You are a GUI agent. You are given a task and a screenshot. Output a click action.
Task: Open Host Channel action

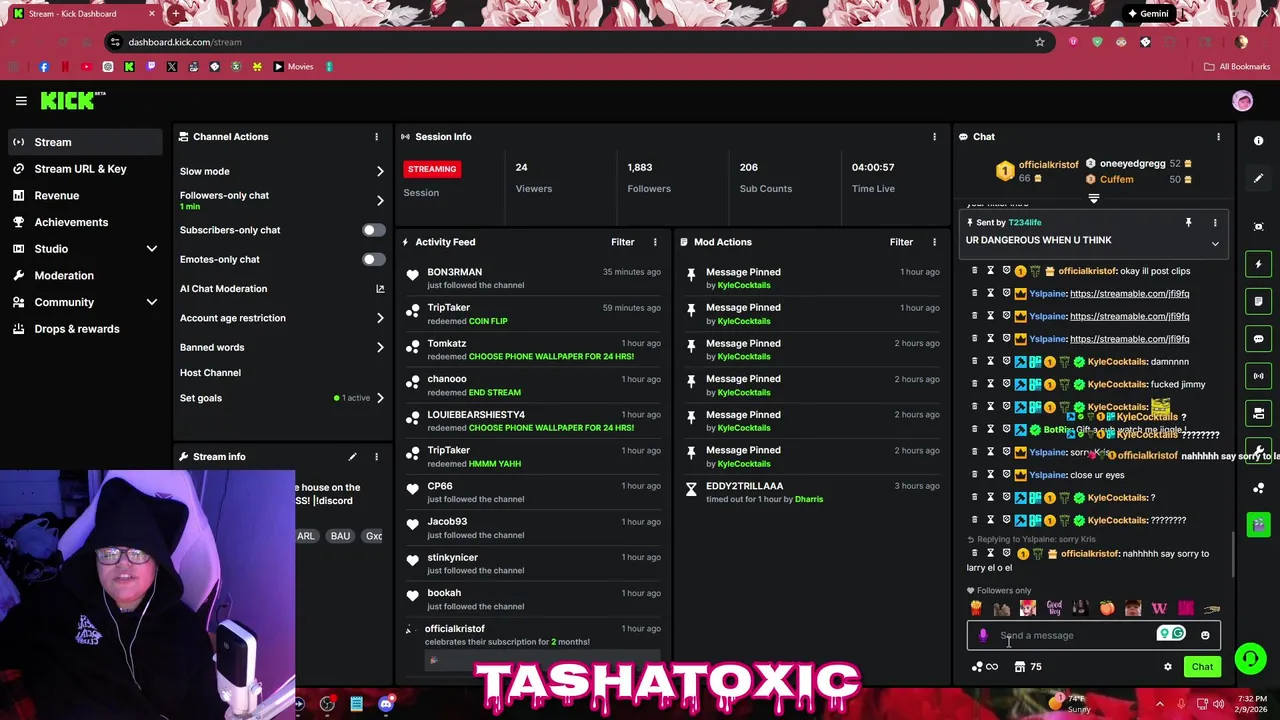(210, 373)
